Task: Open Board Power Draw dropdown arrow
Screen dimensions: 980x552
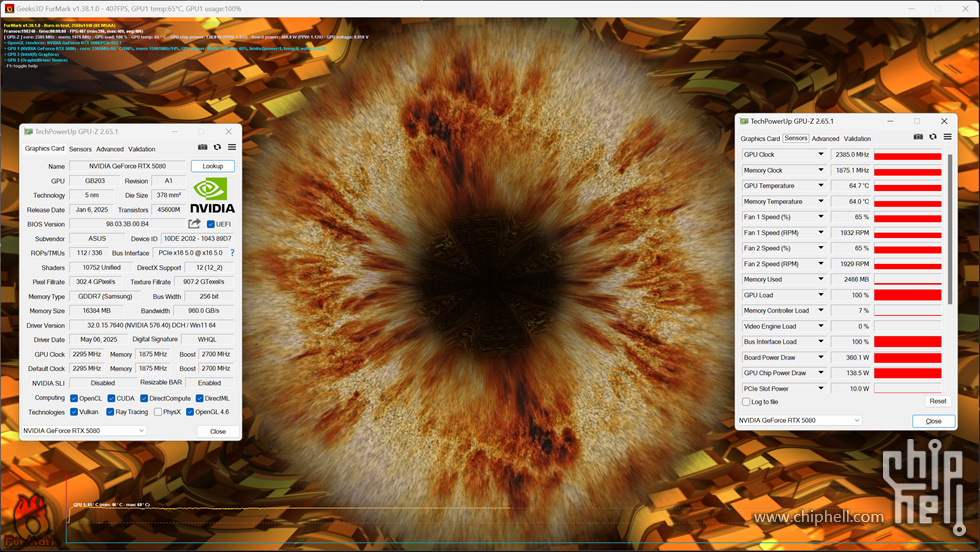Action: click(x=821, y=357)
